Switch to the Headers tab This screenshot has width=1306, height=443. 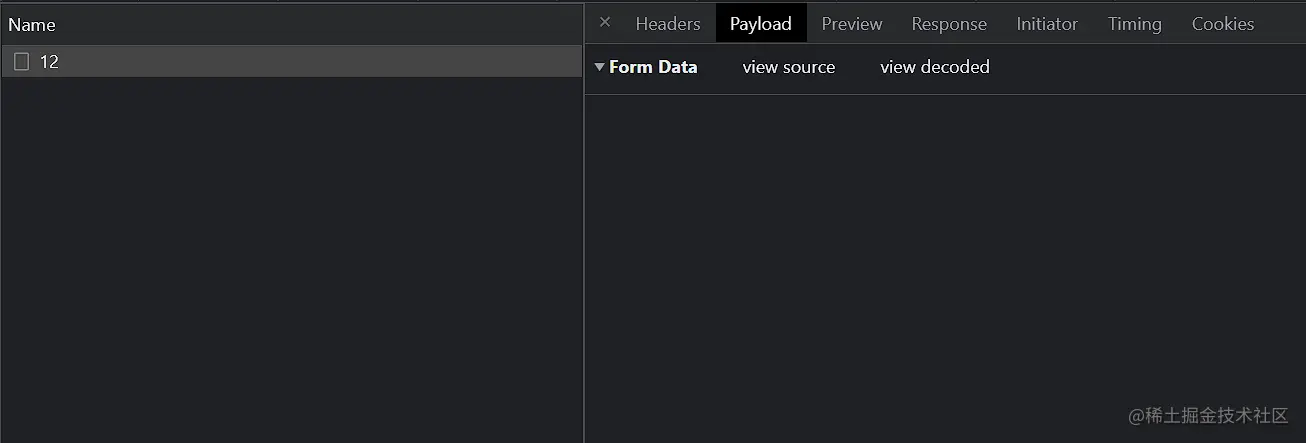click(x=667, y=24)
